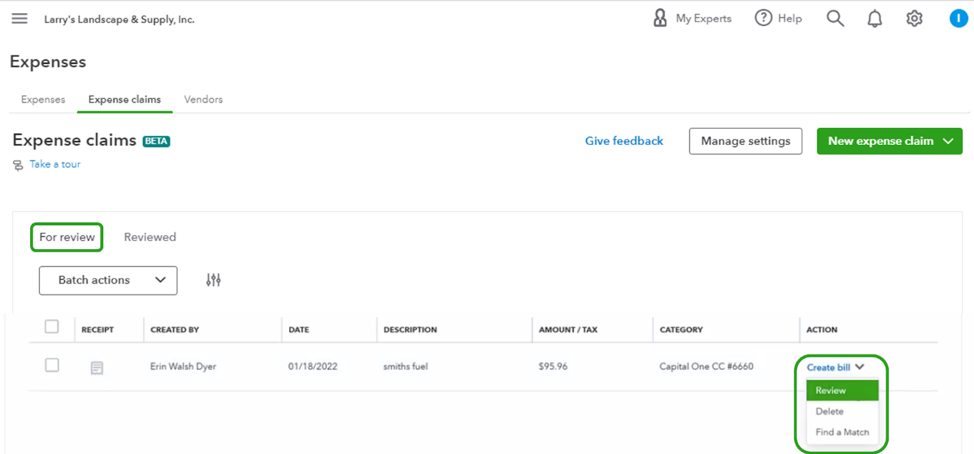View receipt icon for smiths fuel claim
This screenshot has width=974, height=454.
pyautogui.click(x=97, y=368)
